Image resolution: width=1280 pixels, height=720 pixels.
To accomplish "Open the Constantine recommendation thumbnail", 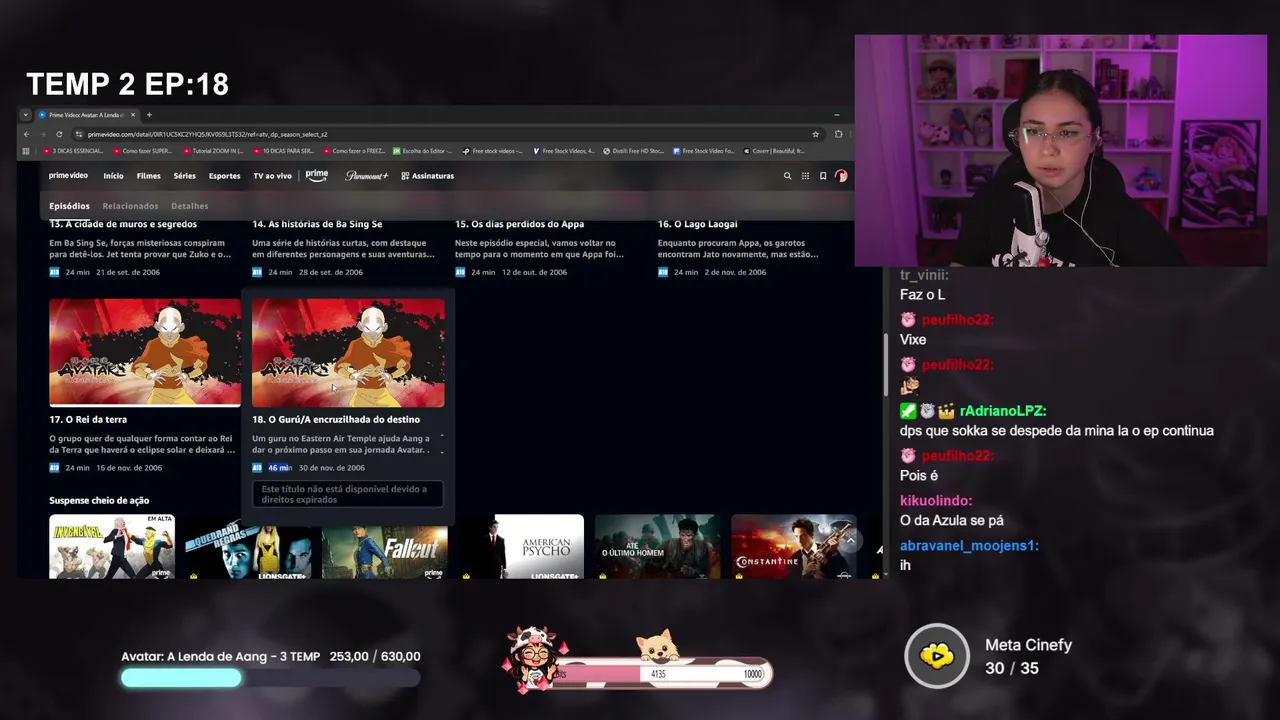I will pos(794,547).
